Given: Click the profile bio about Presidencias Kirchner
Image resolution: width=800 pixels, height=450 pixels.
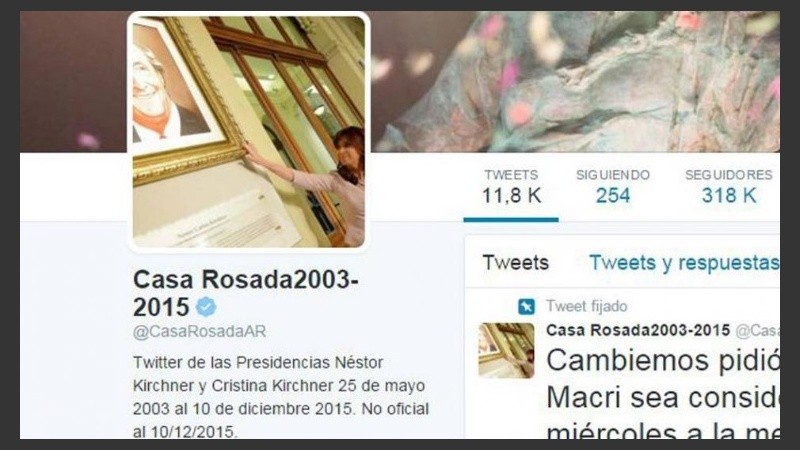Looking at the screenshot, I should click(281, 397).
